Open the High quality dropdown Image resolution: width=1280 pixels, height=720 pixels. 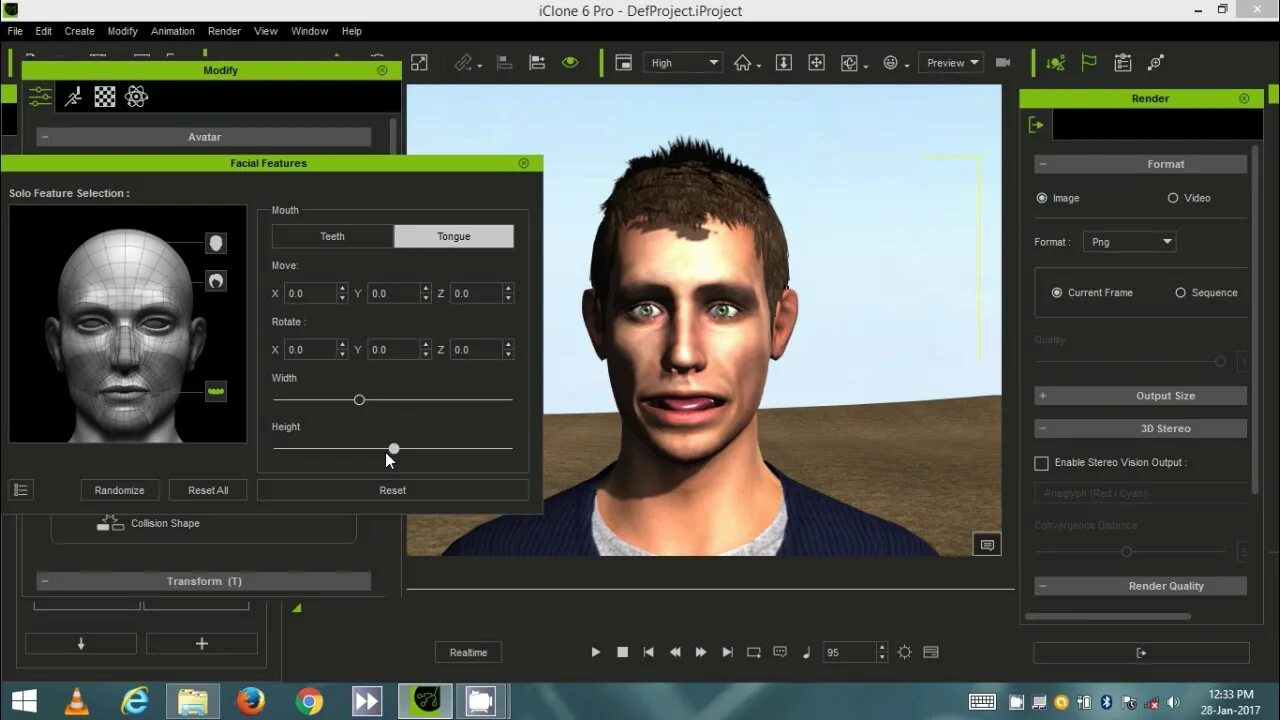click(683, 63)
